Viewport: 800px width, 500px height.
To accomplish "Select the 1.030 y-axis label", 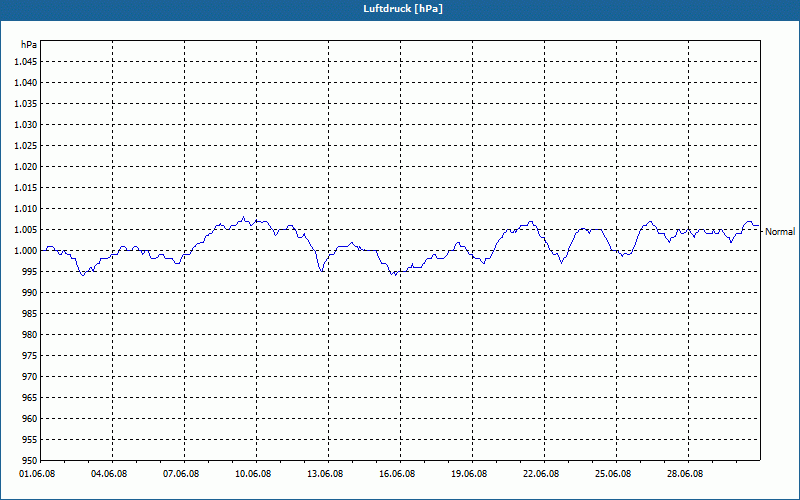I will (x=26, y=124).
